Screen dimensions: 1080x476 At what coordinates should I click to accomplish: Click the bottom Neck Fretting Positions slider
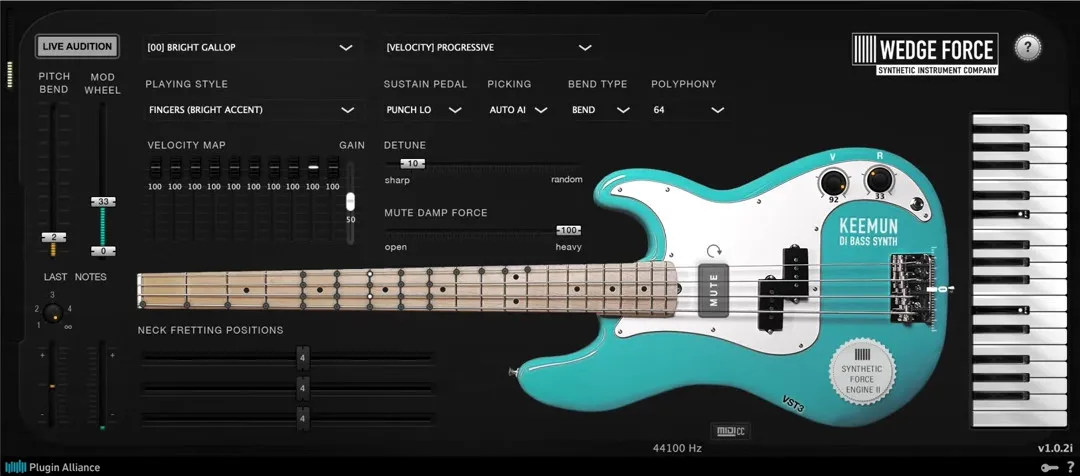click(287, 418)
